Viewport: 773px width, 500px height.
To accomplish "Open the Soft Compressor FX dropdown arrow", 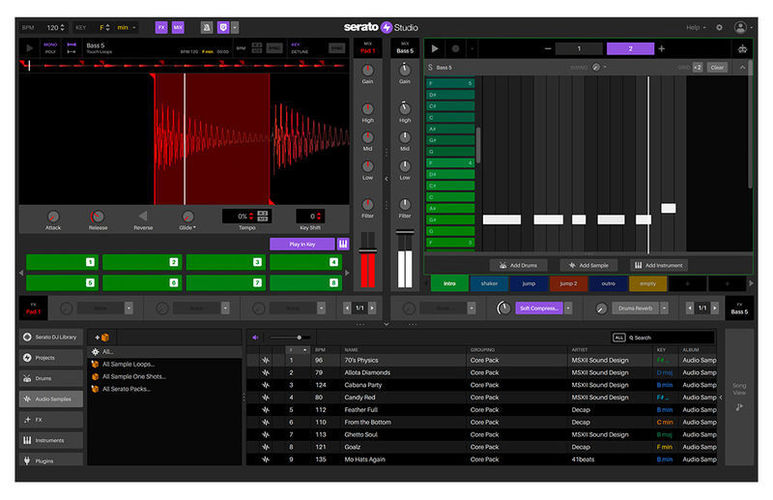I will coord(568,308).
